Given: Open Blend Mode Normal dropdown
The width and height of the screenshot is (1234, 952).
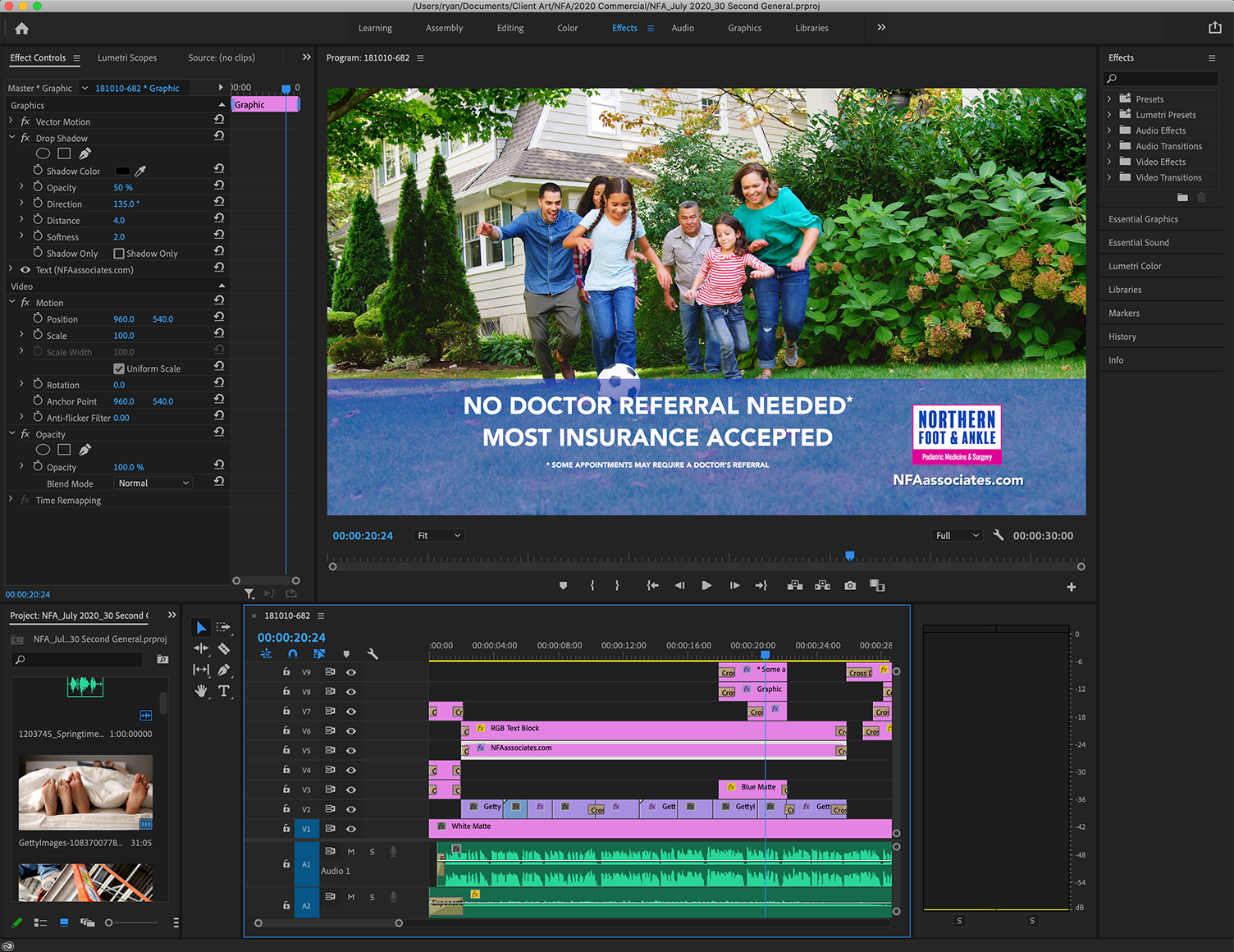Looking at the screenshot, I should [153, 483].
